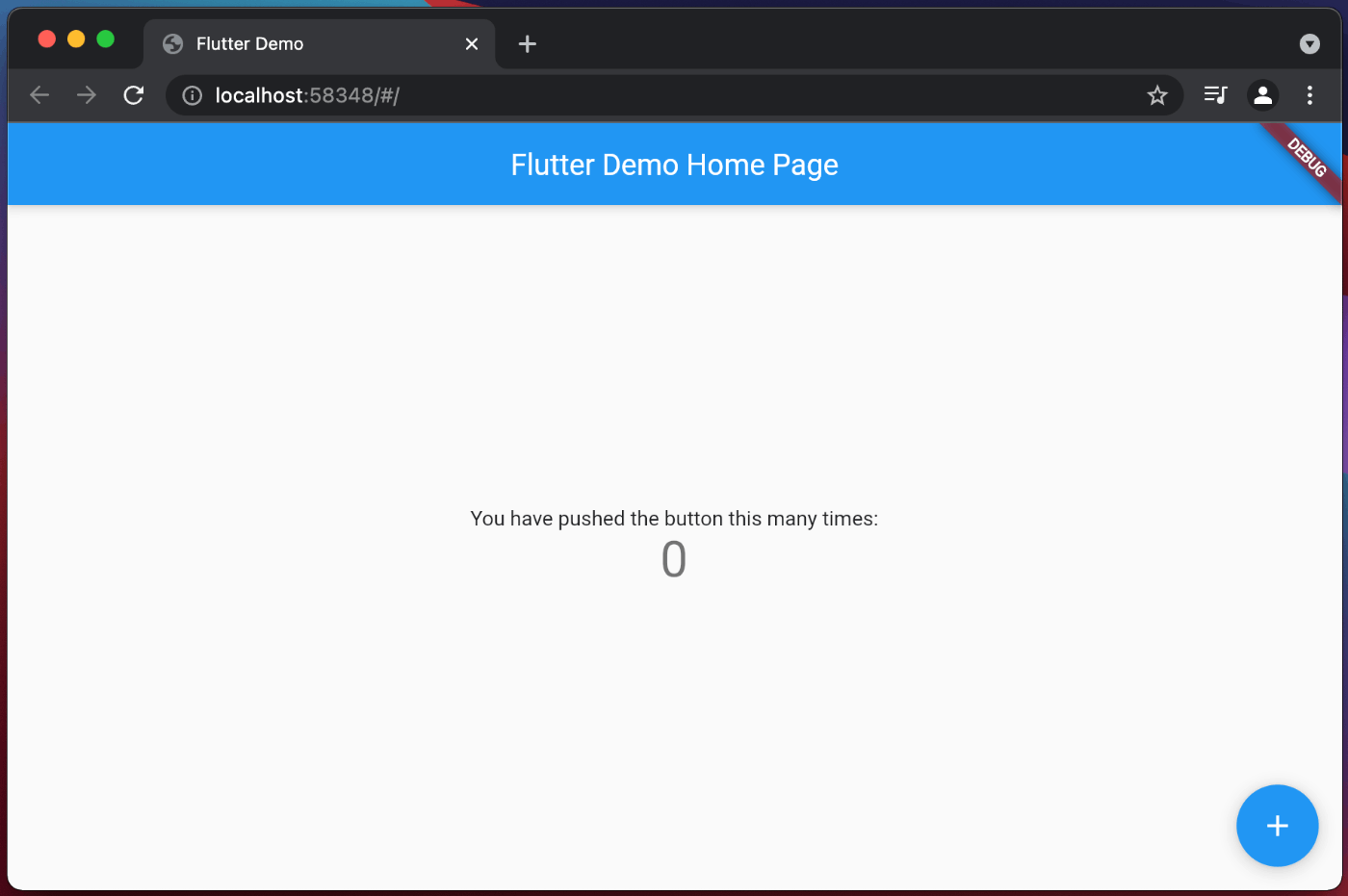Open the media control playlist icon
The height and width of the screenshot is (896, 1348).
pos(1215,94)
